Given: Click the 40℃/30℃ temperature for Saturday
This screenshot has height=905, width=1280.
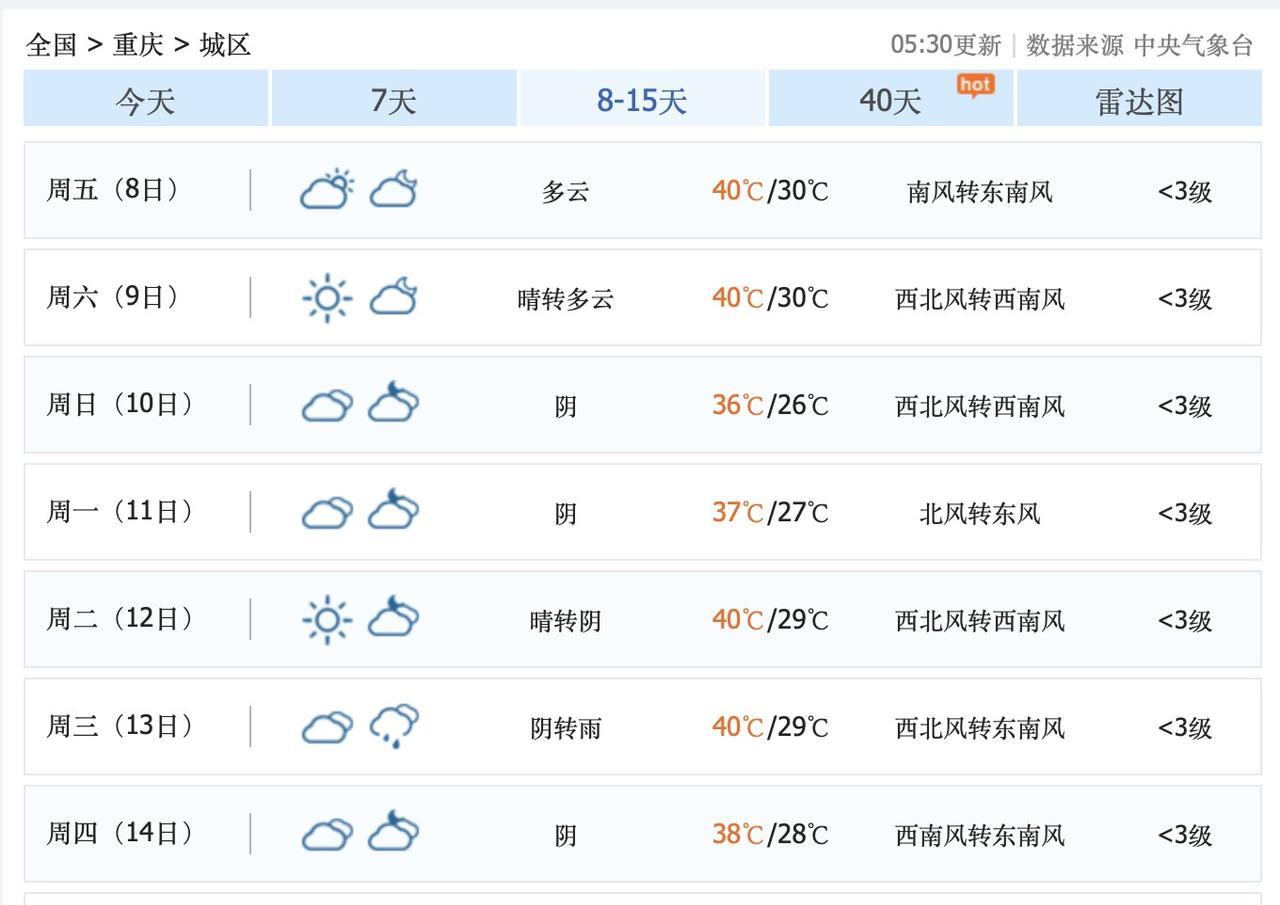Looking at the screenshot, I should click(770, 298).
